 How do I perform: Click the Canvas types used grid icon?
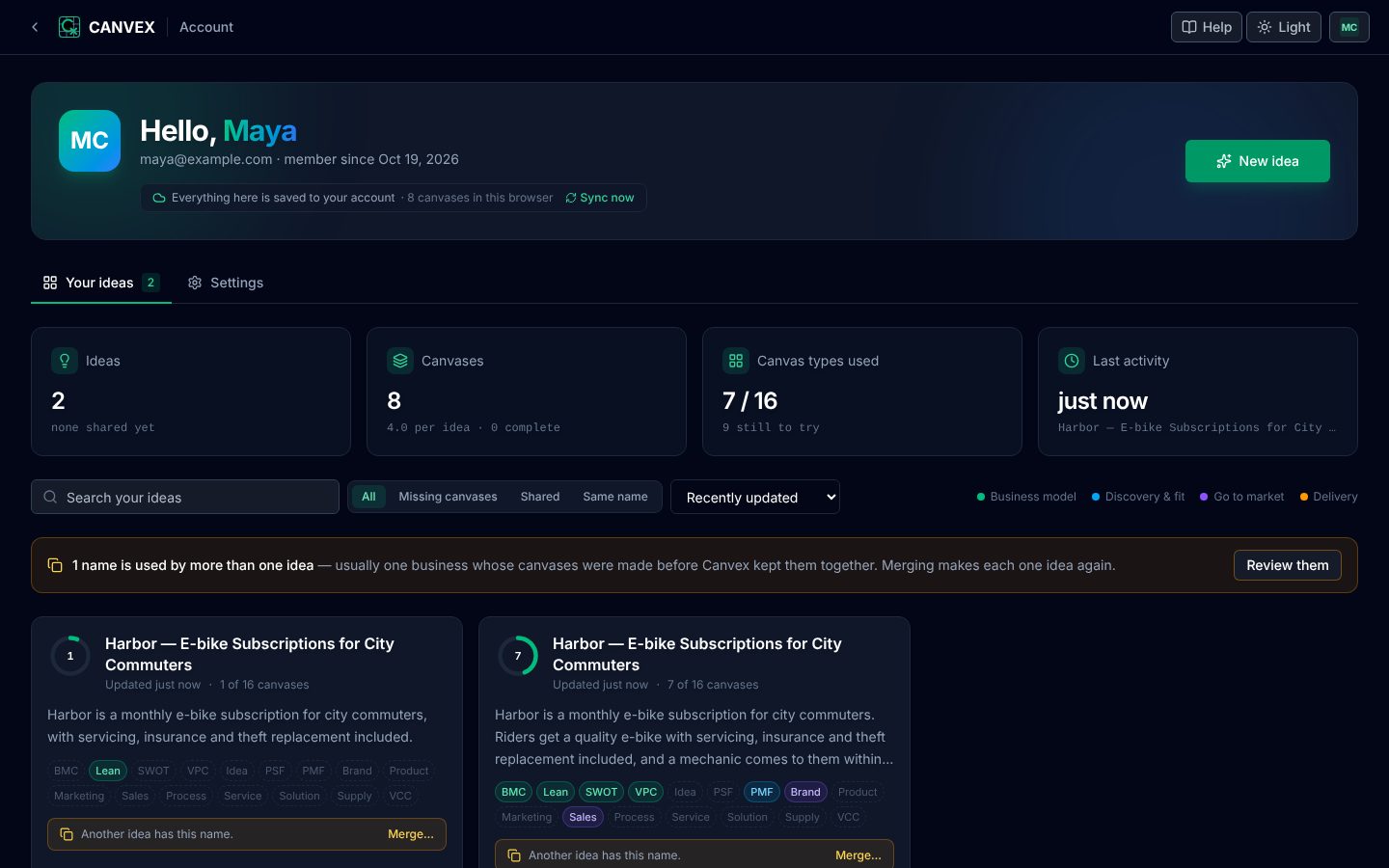coord(736,361)
